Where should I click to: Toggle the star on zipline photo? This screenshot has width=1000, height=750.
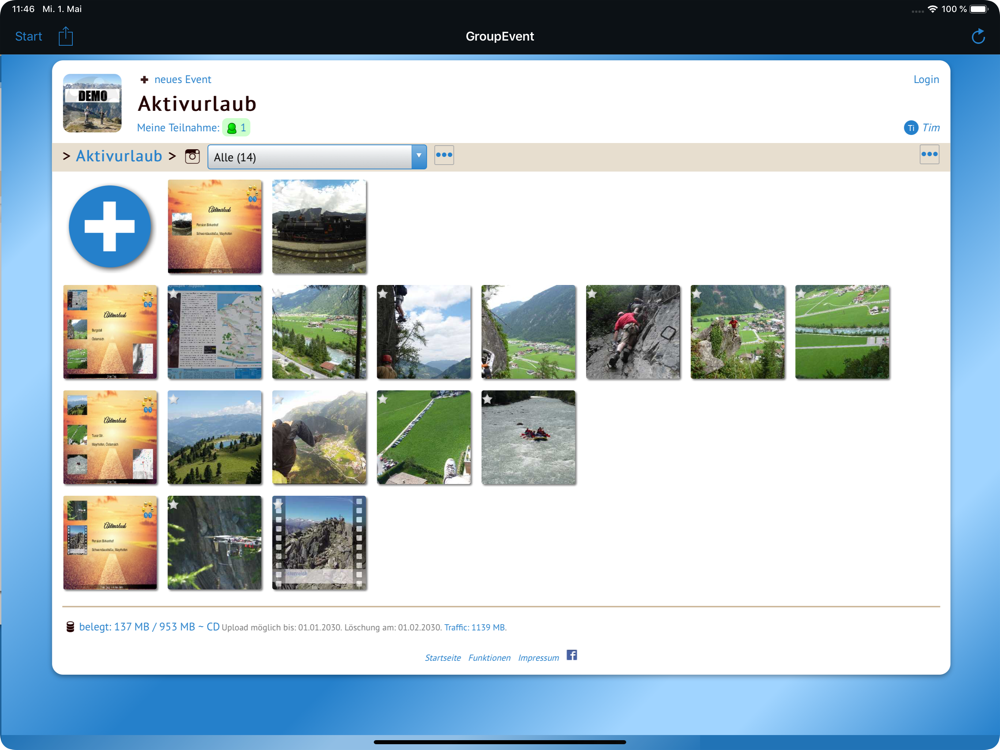pos(173,504)
